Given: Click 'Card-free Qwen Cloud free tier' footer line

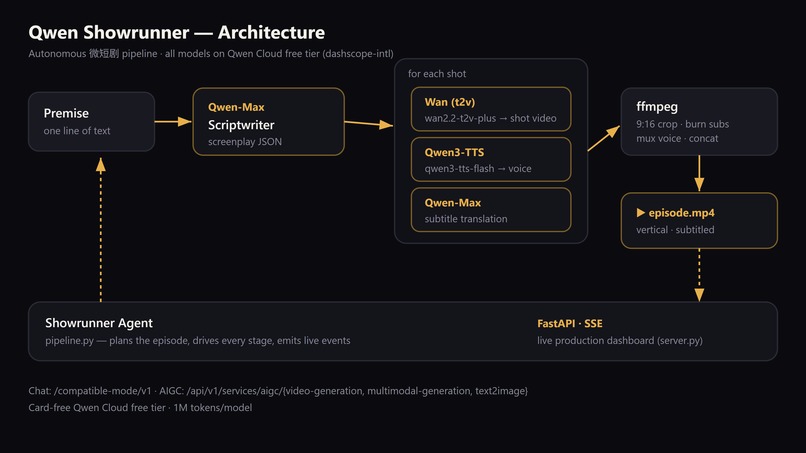Looking at the screenshot, I should coord(140,408).
